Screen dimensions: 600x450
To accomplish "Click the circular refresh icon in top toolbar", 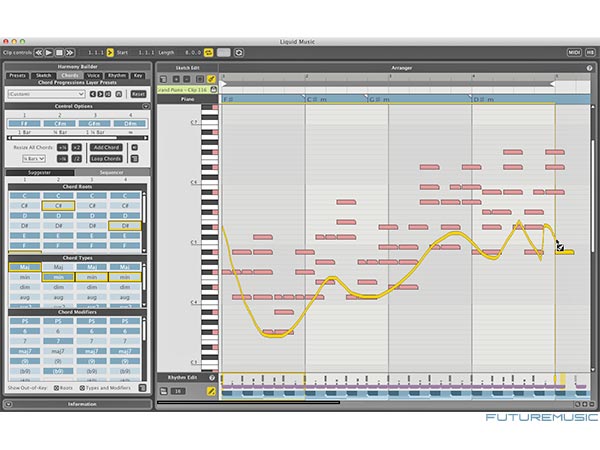I will pos(239,53).
